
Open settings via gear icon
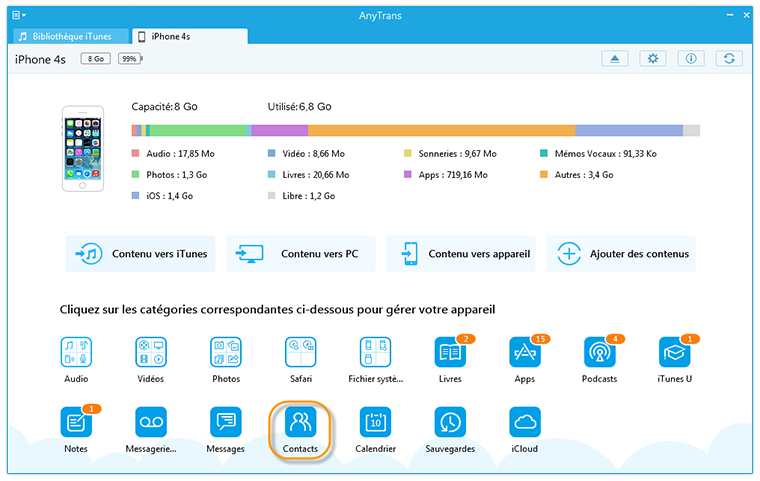(x=653, y=59)
